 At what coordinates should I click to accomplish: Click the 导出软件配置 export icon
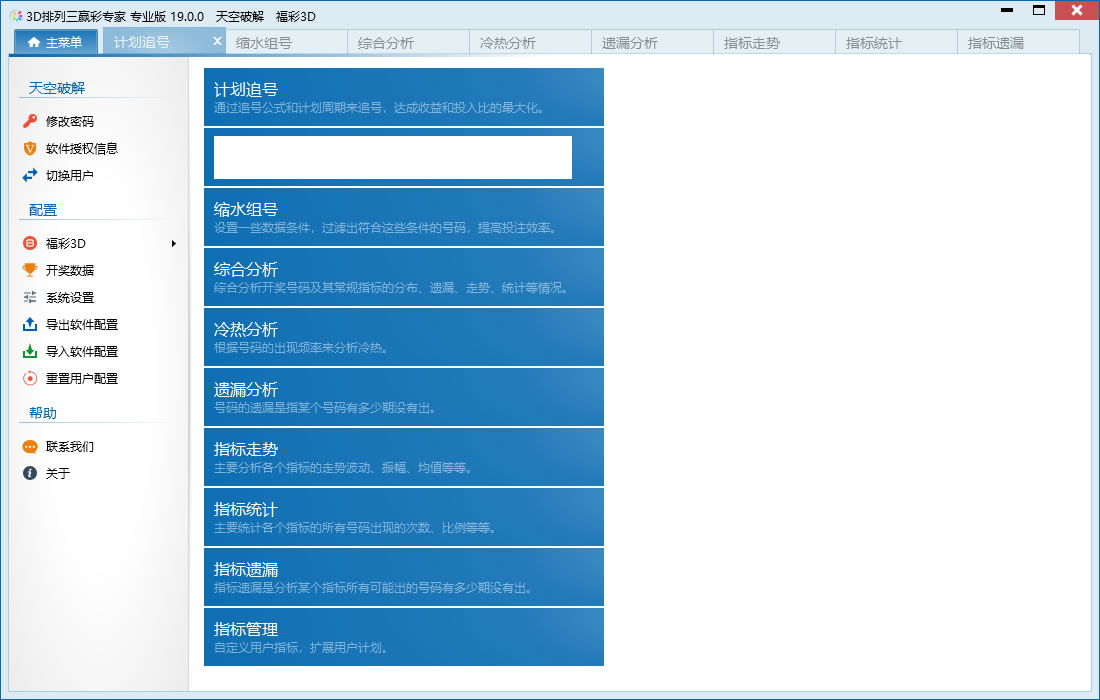click(x=29, y=324)
